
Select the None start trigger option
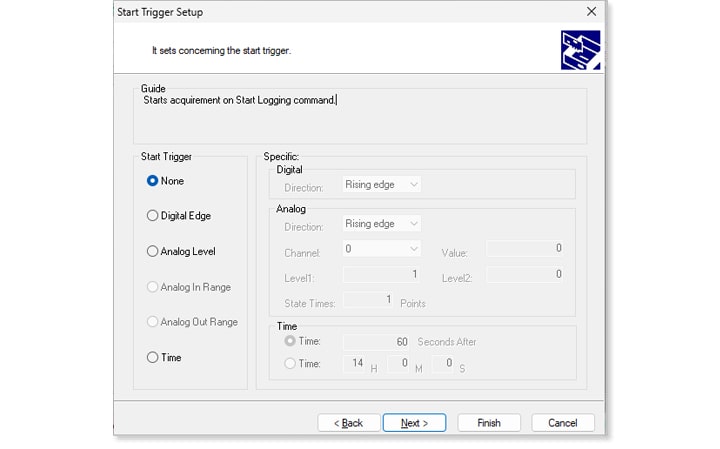point(165,181)
